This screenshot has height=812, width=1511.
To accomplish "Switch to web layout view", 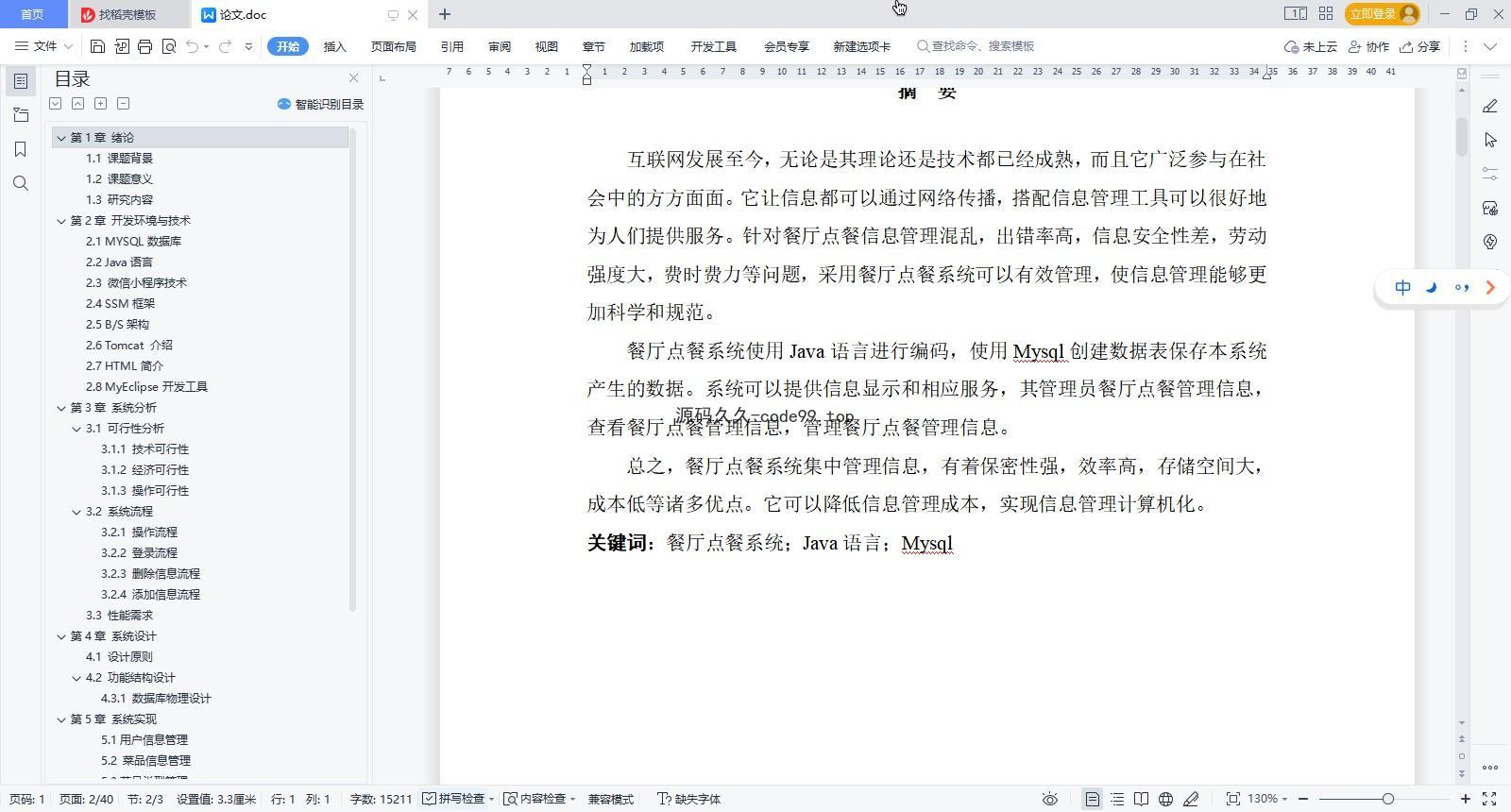I will (1165, 799).
